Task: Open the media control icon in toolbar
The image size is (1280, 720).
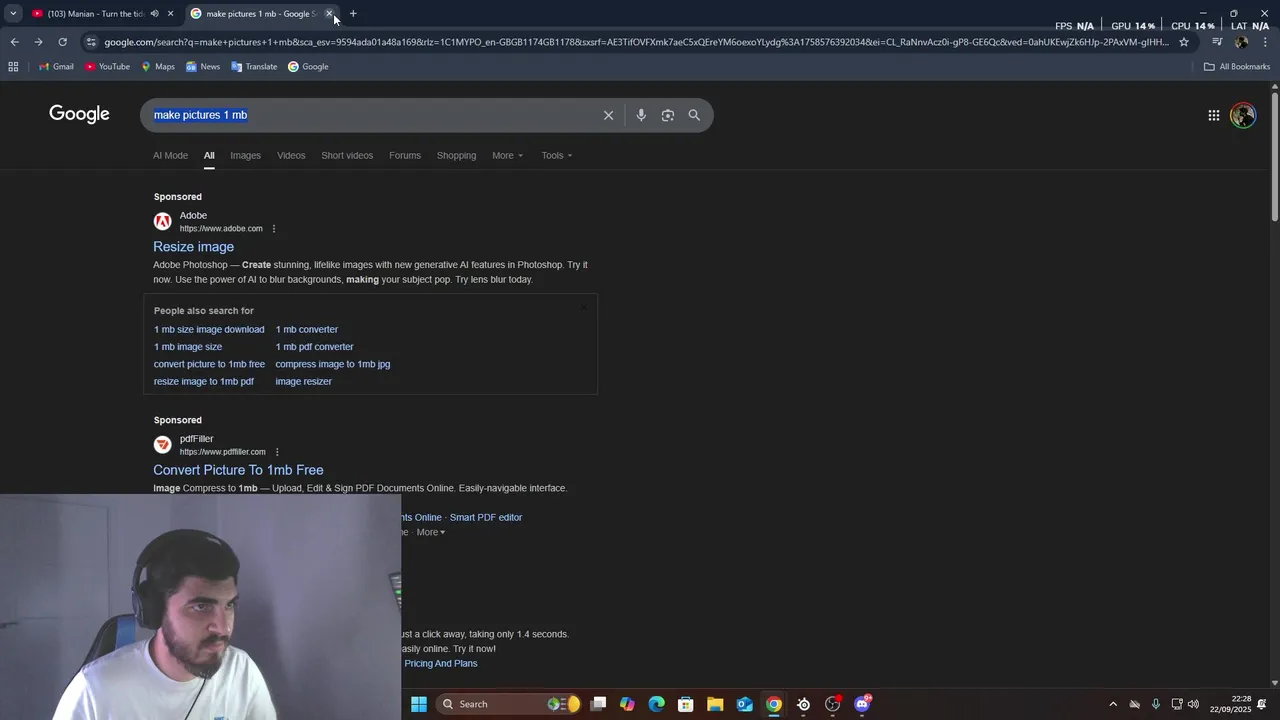Action: [1217, 42]
